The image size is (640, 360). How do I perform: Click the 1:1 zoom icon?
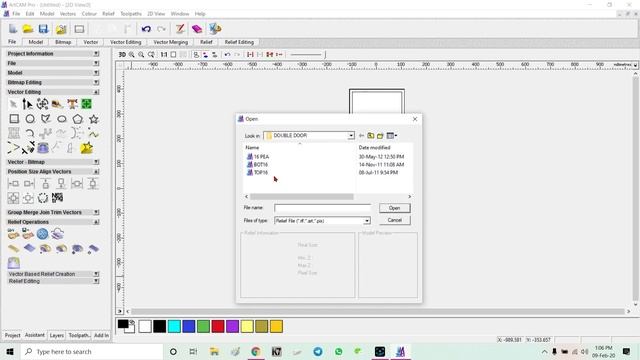(x=164, y=54)
